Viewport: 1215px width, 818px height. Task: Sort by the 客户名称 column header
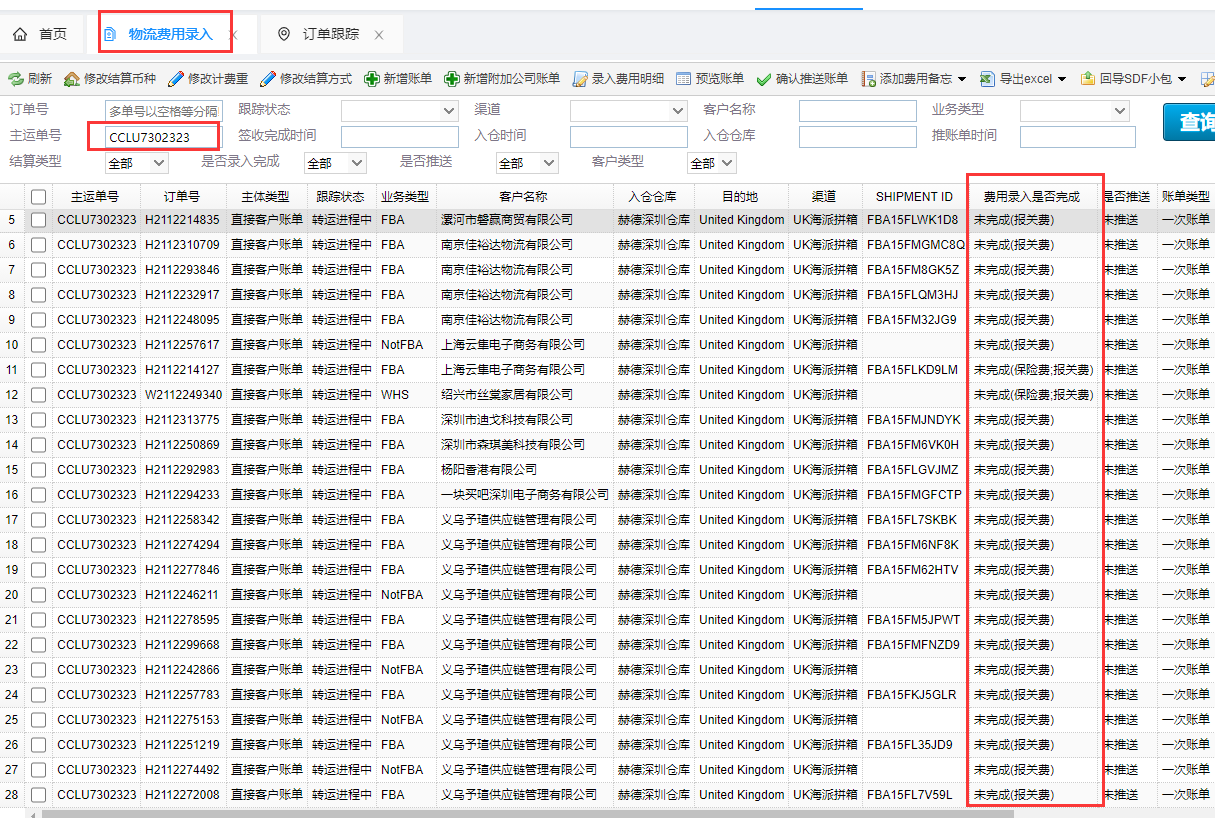pyautogui.click(x=524, y=197)
